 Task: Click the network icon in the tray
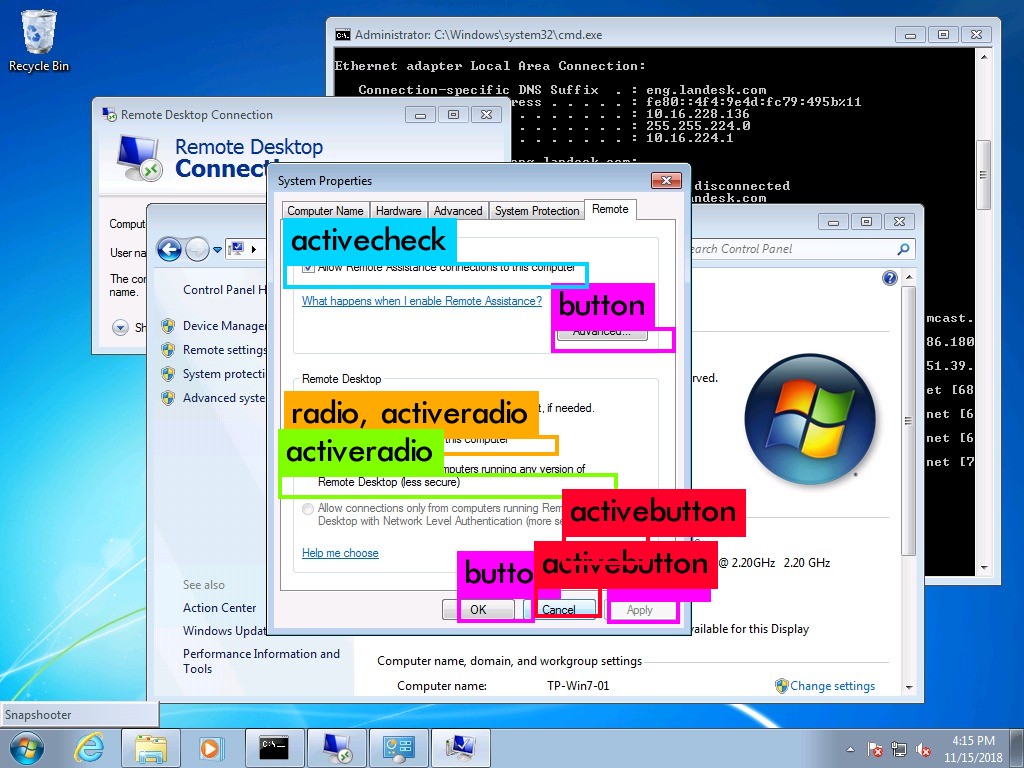pyautogui.click(x=899, y=750)
